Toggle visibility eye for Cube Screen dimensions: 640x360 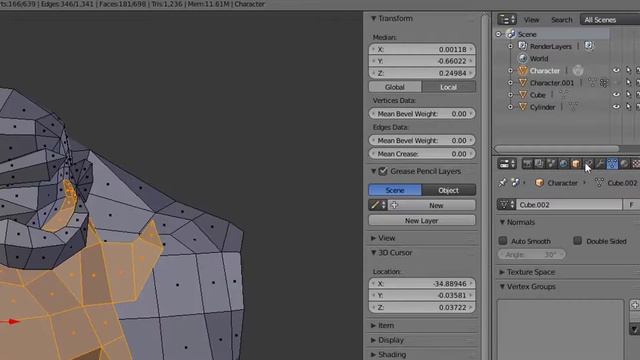pos(616,94)
